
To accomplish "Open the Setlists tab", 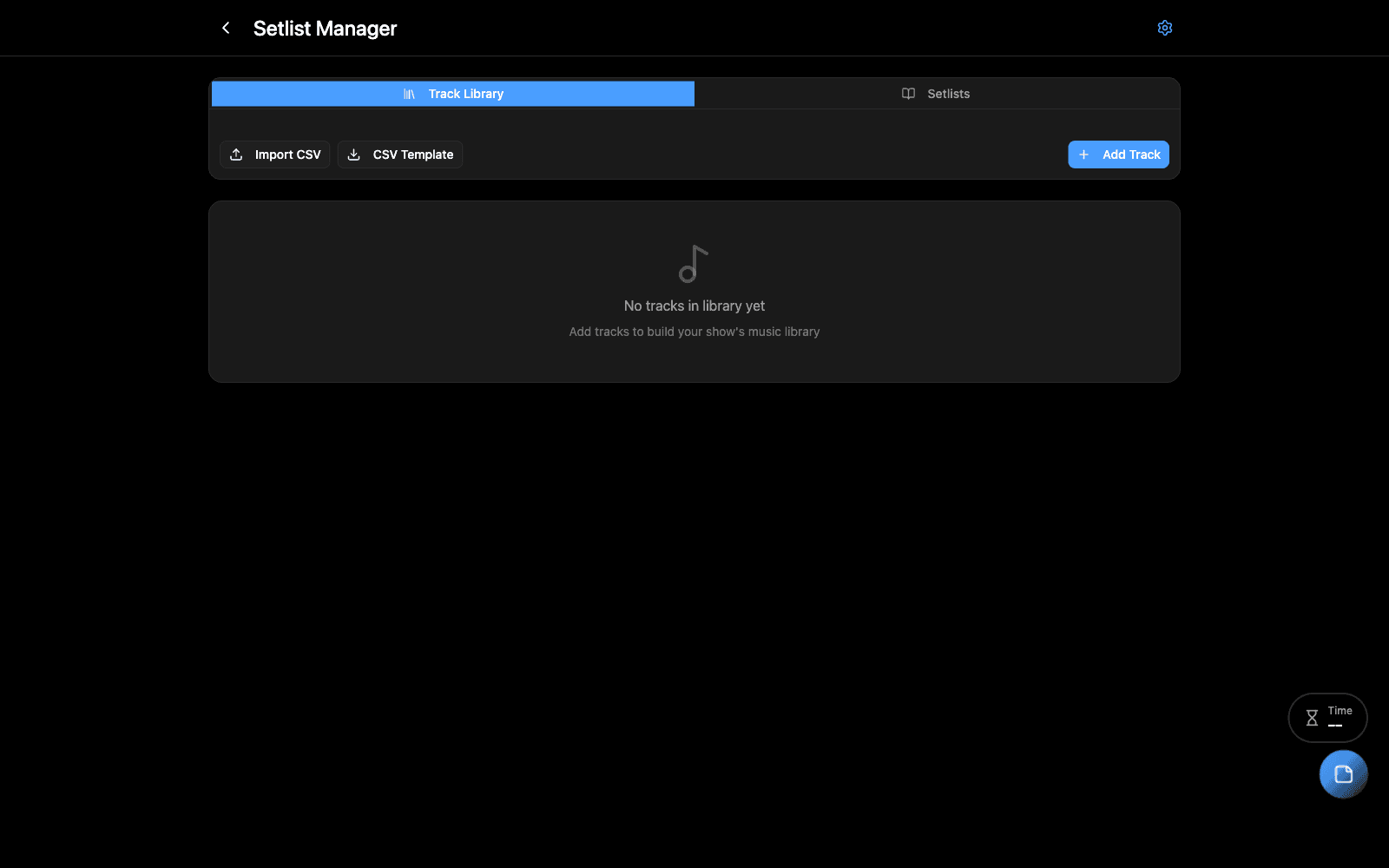I will click(936, 94).
